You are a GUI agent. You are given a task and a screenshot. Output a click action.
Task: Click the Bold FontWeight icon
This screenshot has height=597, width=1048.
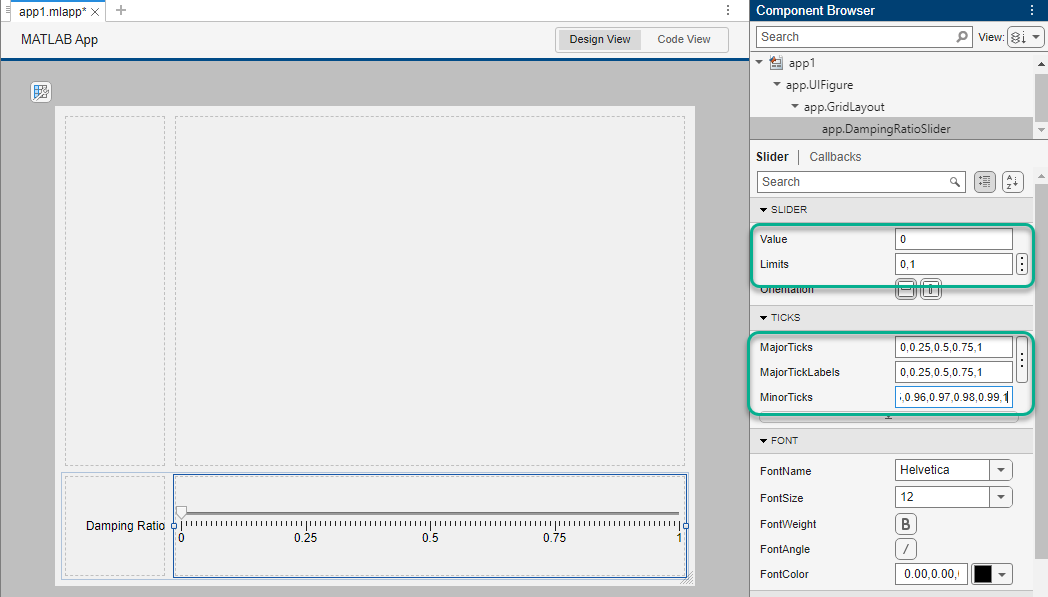point(905,523)
